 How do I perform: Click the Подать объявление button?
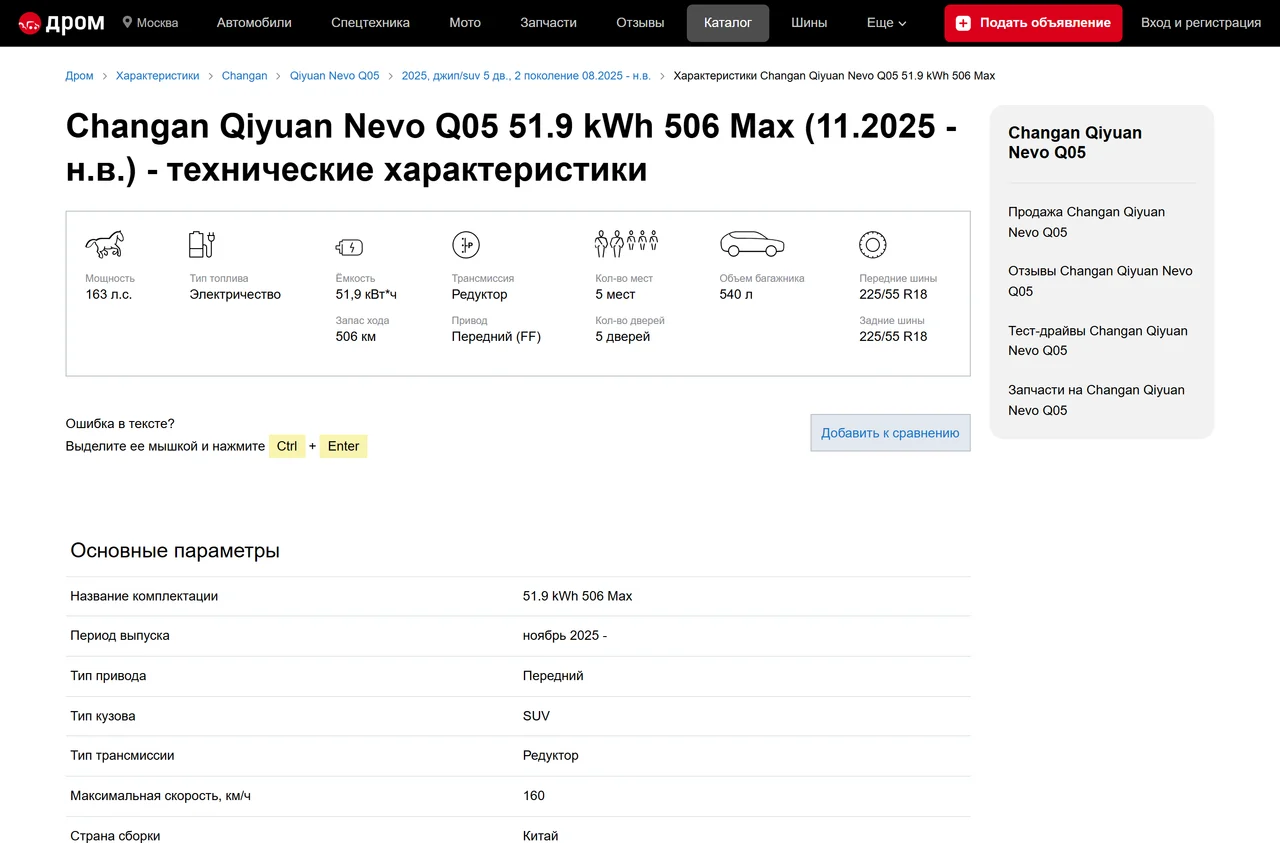(x=1033, y=23)
